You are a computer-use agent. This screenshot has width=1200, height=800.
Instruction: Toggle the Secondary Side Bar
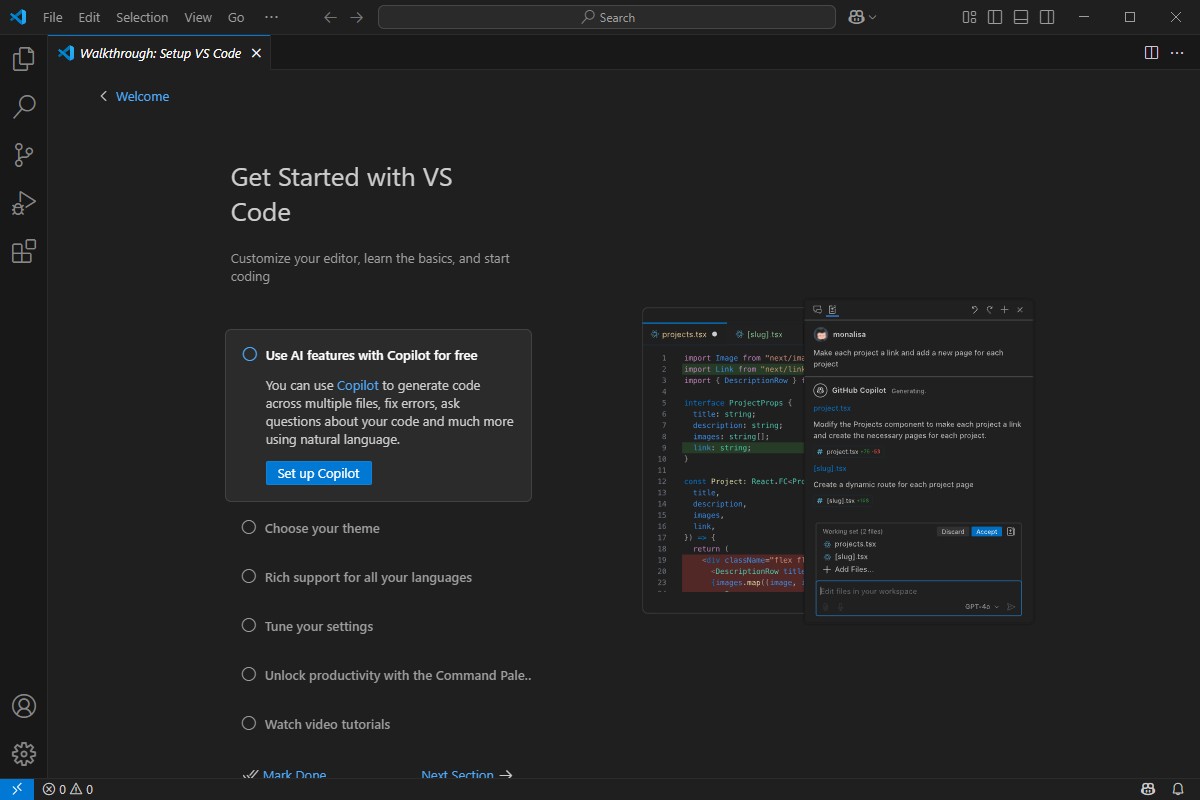pos(1046,17)
